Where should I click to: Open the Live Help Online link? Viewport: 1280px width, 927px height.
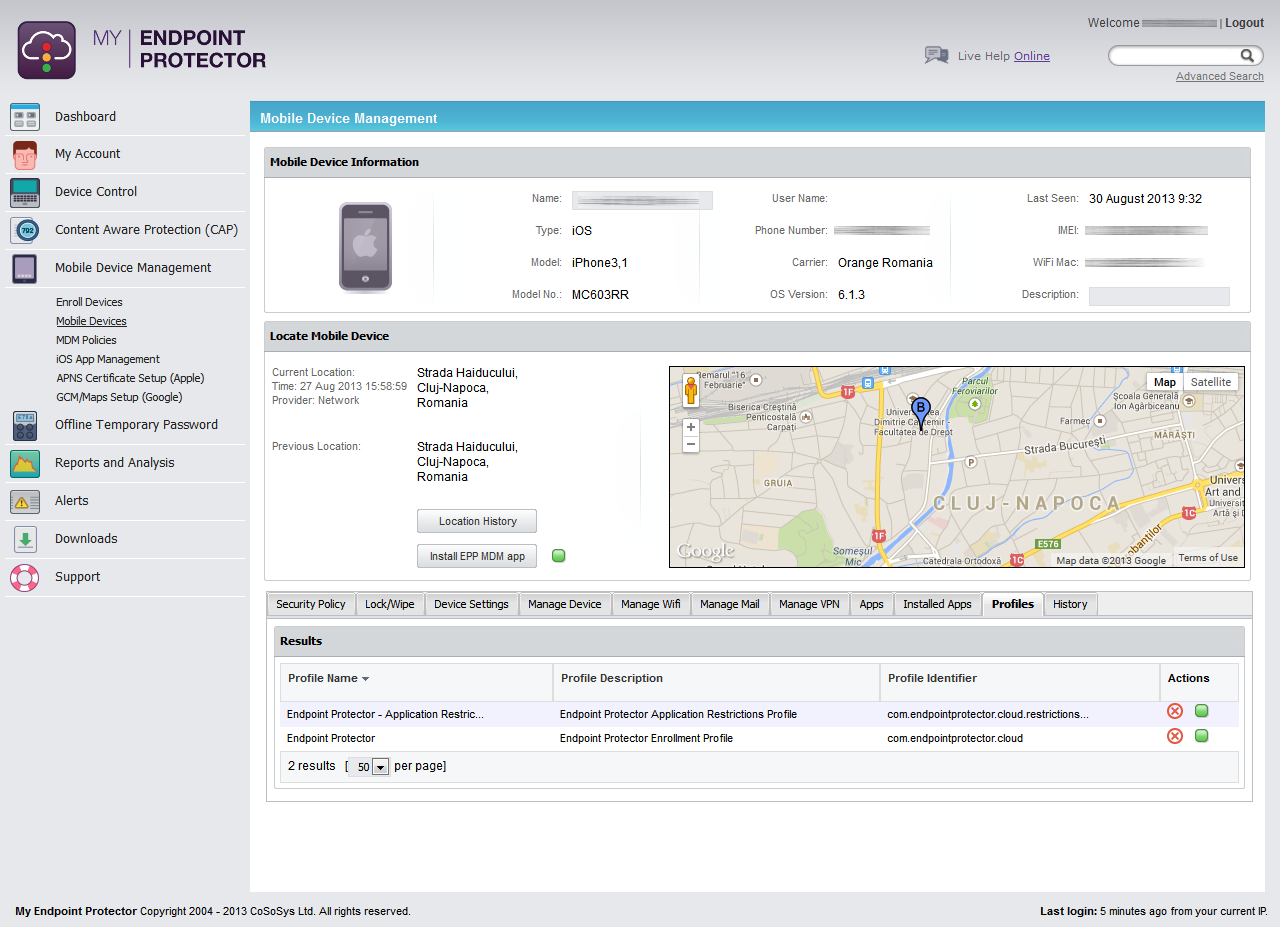tap(1032, 56)
